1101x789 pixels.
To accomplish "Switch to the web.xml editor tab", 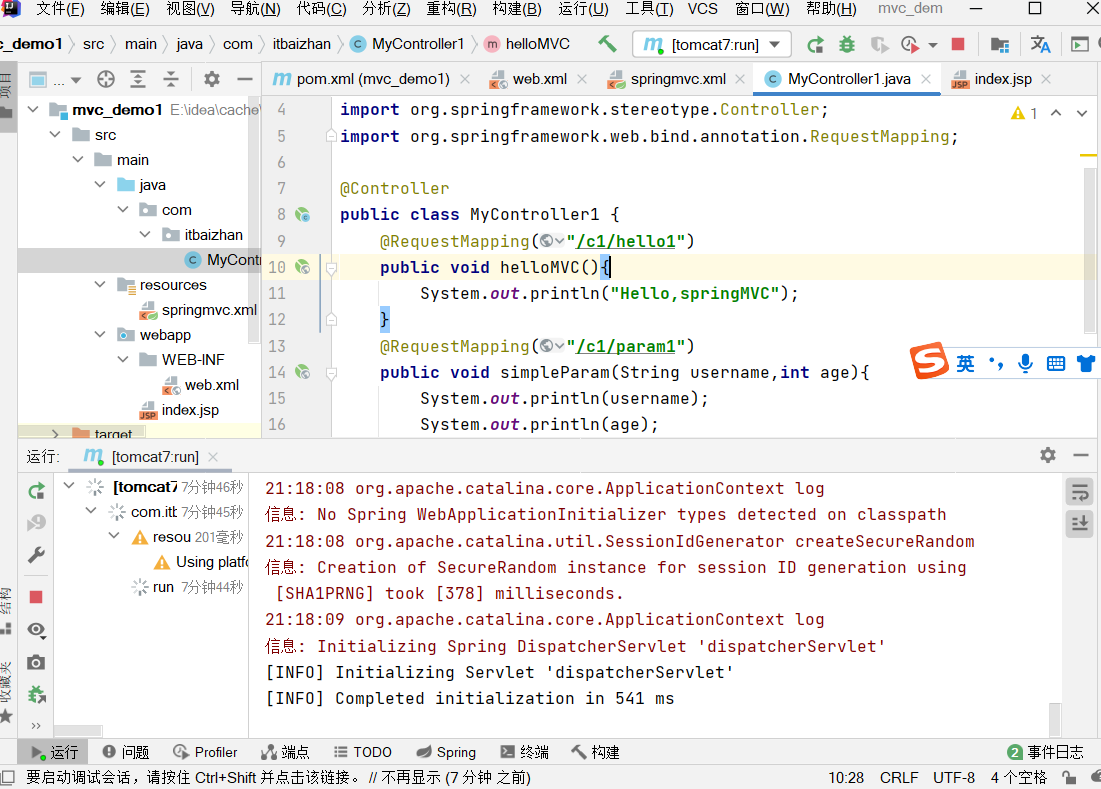I will pyautogui.click(x=539, y=79).
